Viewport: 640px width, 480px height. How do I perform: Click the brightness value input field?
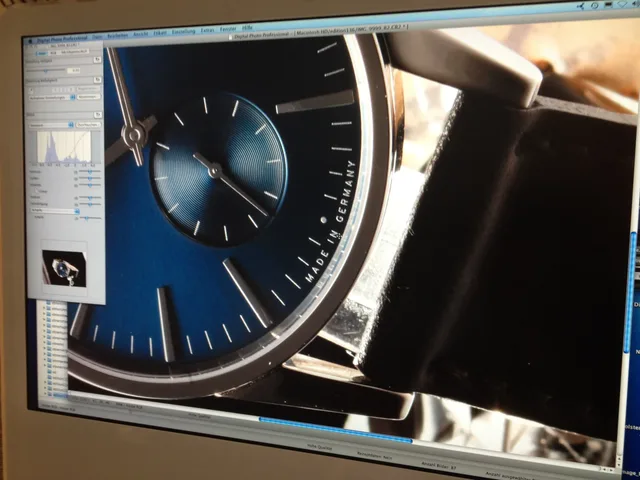[74, 70]
